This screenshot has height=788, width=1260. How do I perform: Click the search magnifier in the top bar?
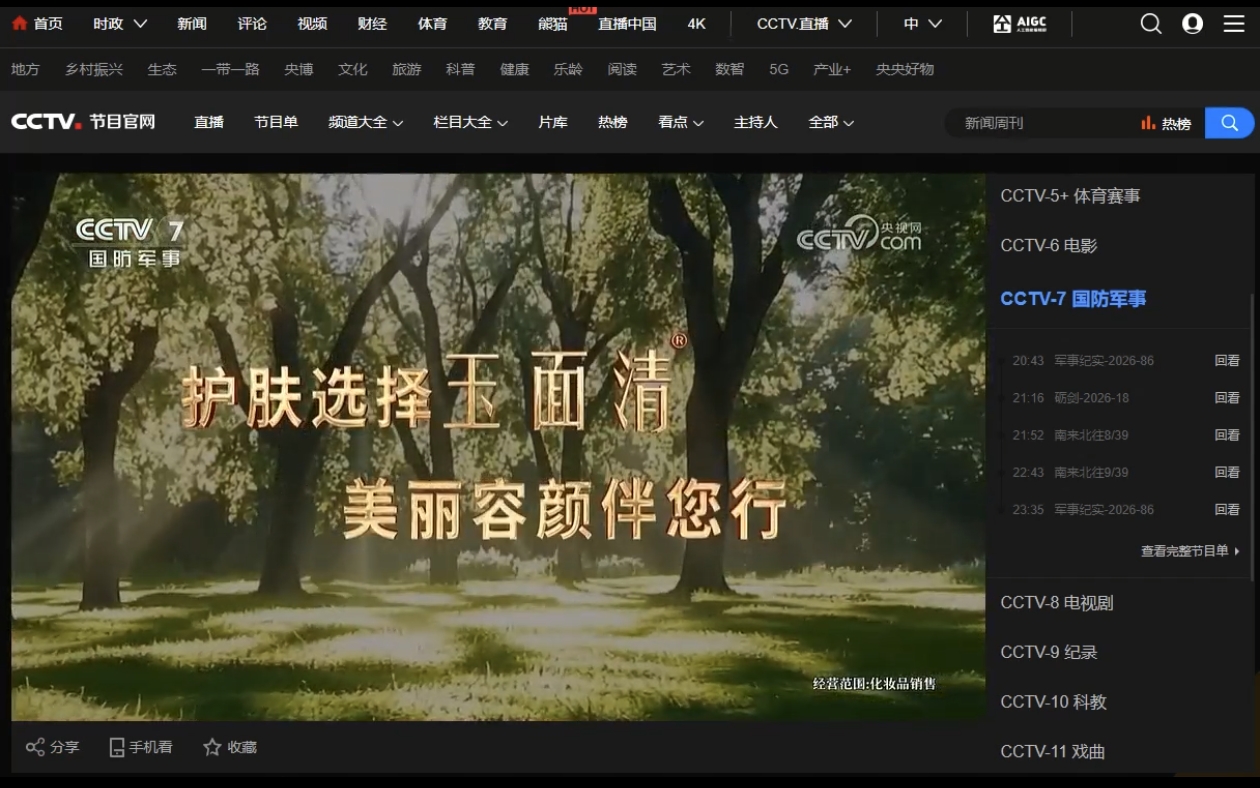pyautogui.click(x=1151, y=23)
